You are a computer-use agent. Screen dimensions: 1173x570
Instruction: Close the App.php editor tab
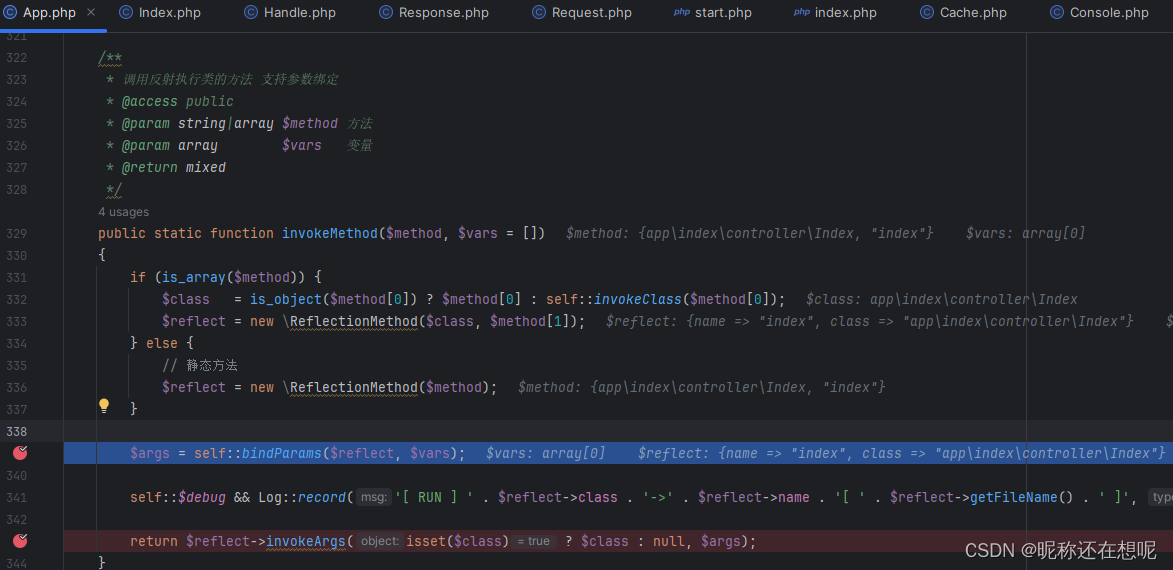(91, 13)
